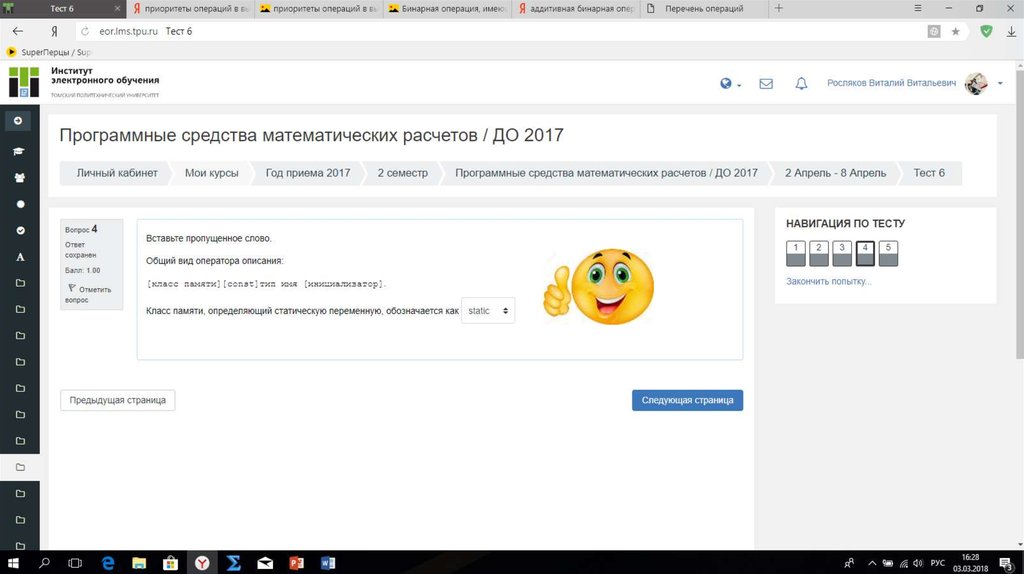Open the SuperПерцы bookmark
The height and width of the screenshot is (574, 1024).
(50, 52)
